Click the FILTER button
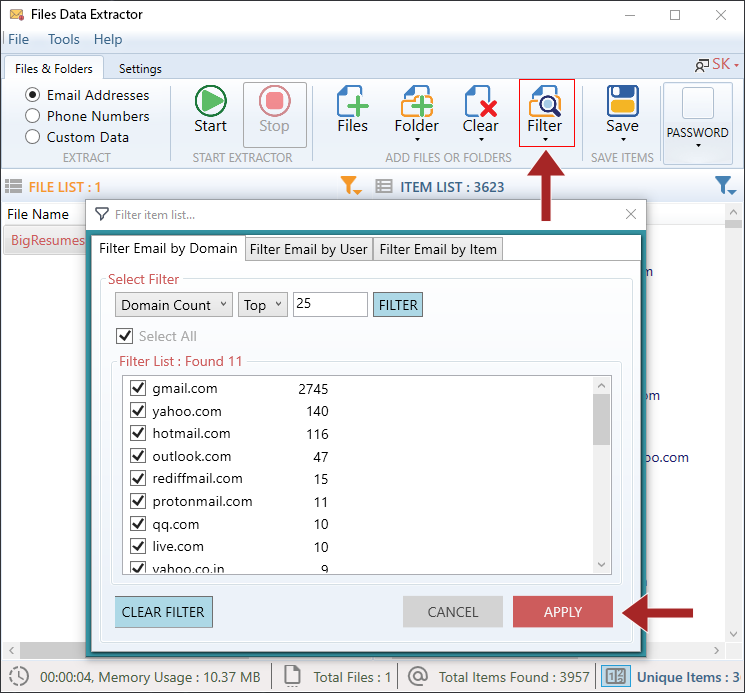Image resolution: width=745 pixels, height=693 pixels. point(398,305)
